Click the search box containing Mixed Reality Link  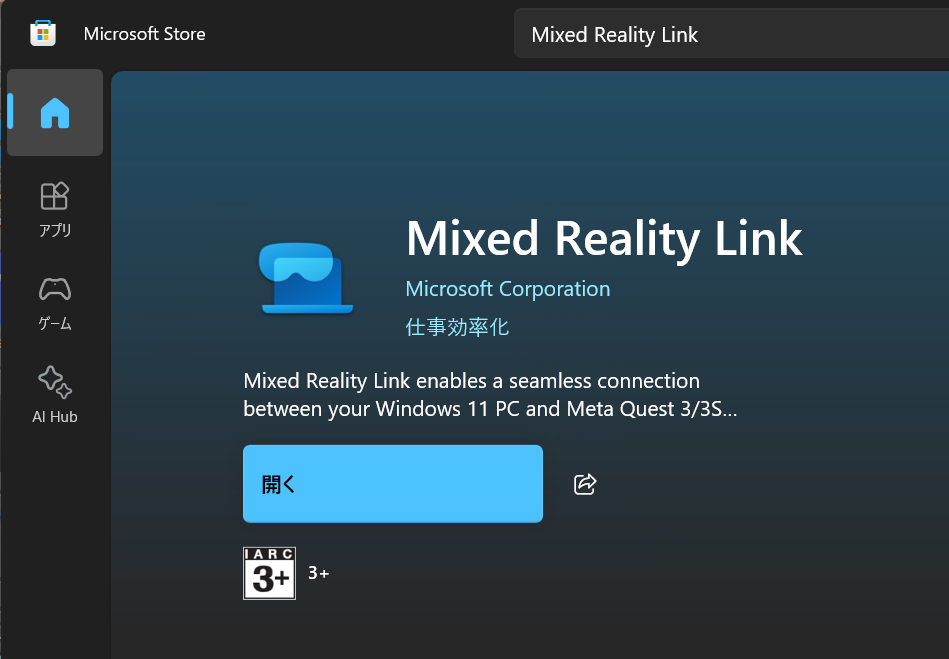730,35
